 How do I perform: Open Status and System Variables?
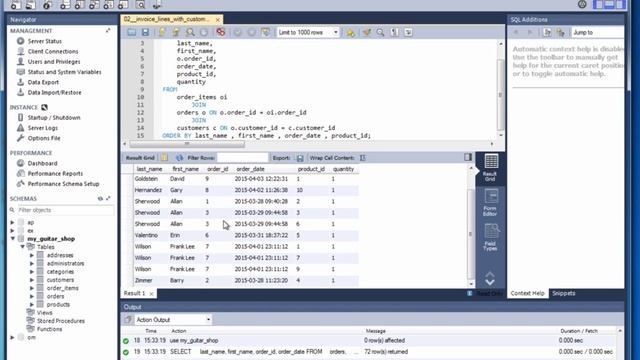(64, 72)
